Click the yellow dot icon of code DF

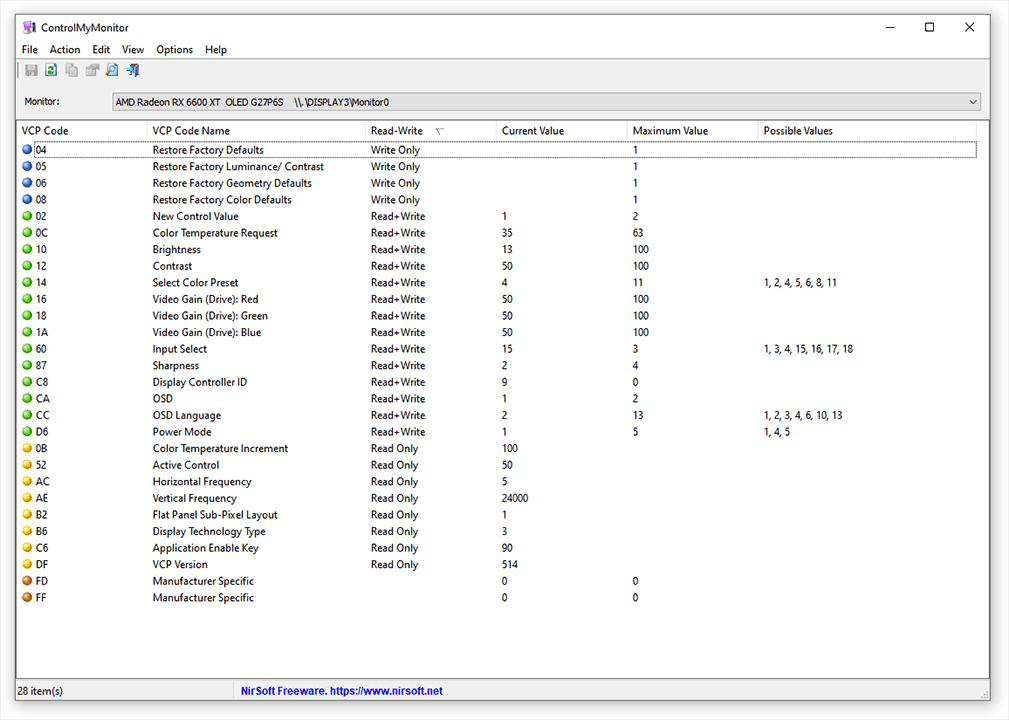(27, 564)
